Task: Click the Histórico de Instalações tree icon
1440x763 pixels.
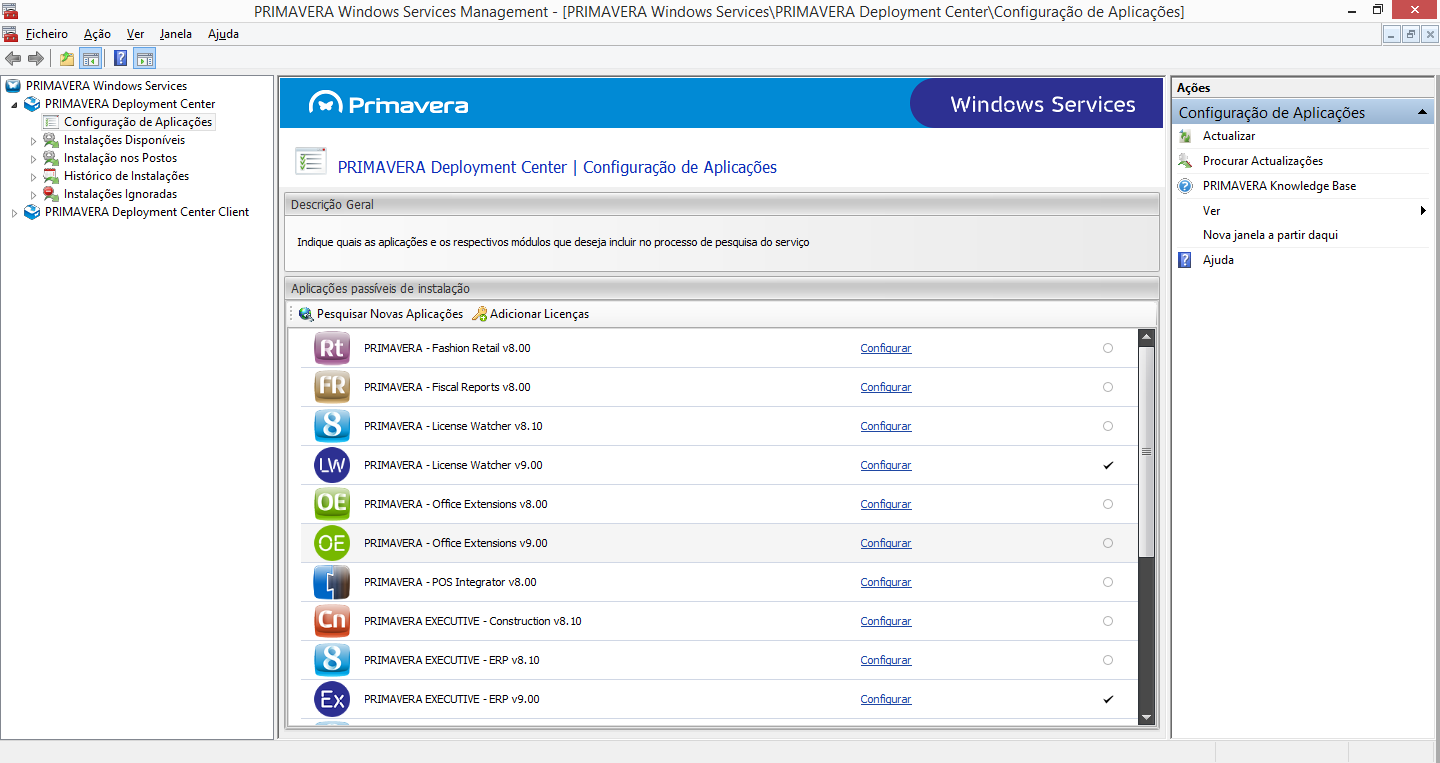Action: pos(51,176)
